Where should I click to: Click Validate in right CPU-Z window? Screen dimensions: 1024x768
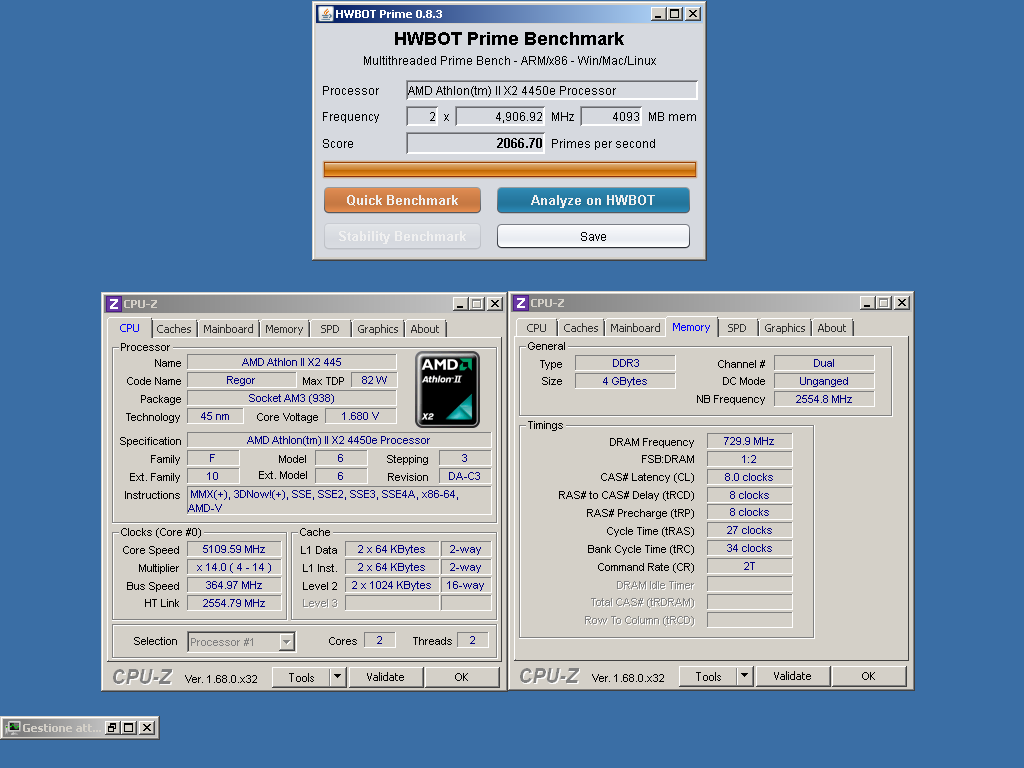(x=792, y=677)
